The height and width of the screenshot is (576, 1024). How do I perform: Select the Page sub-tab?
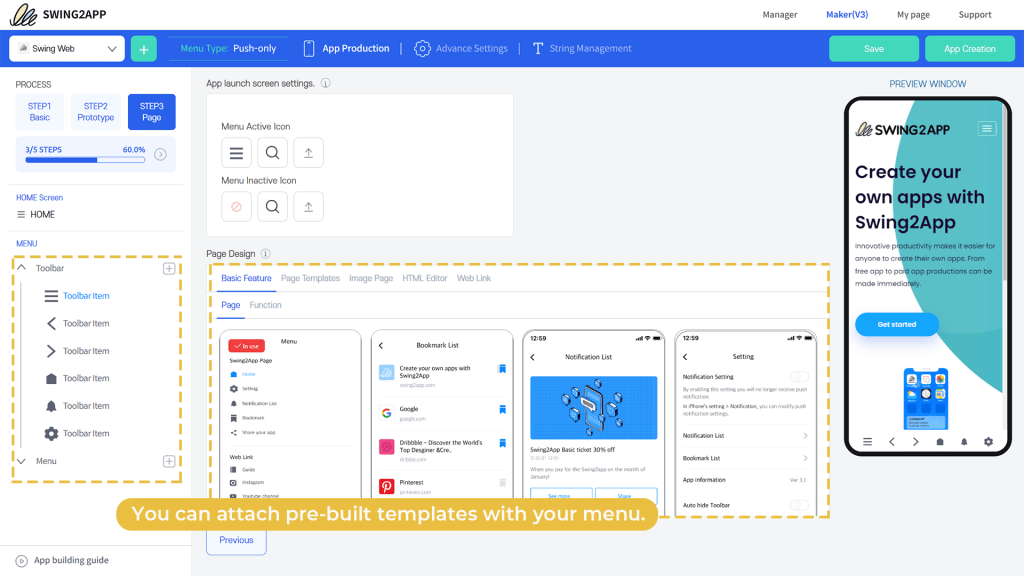(x=231, y=305)
